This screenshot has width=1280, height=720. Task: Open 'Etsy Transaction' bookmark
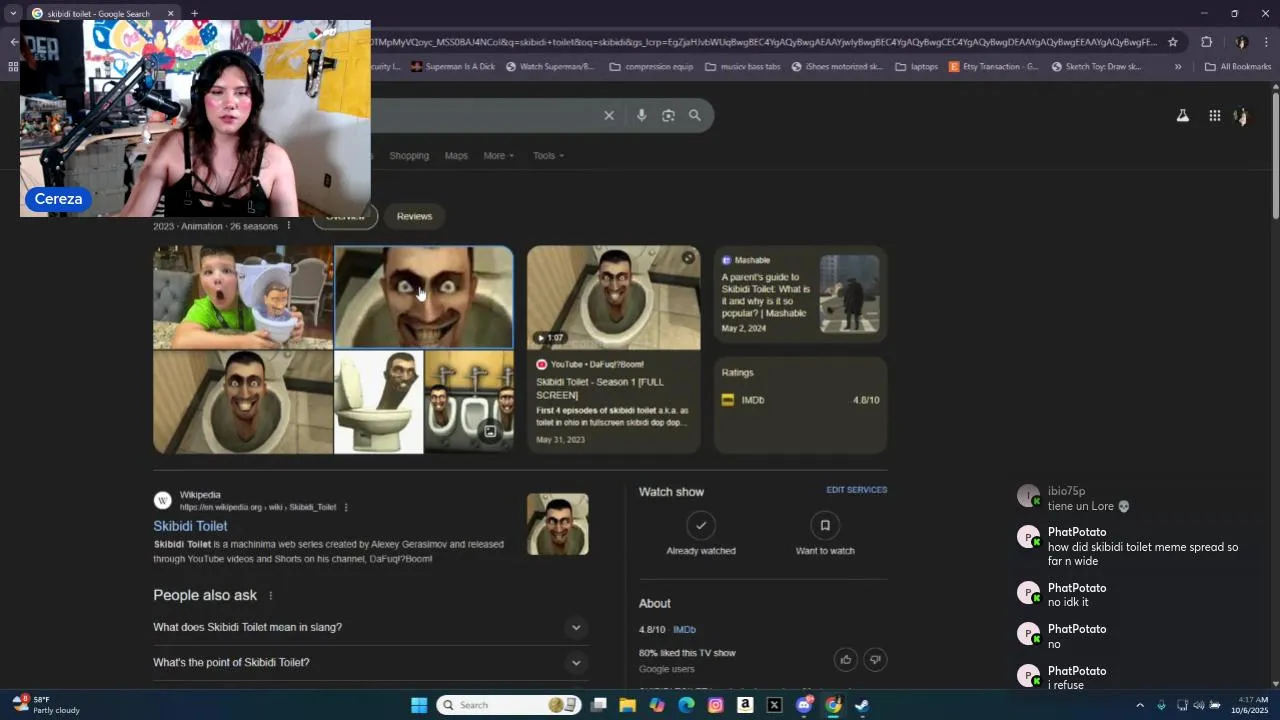click(x=994, y=67)
